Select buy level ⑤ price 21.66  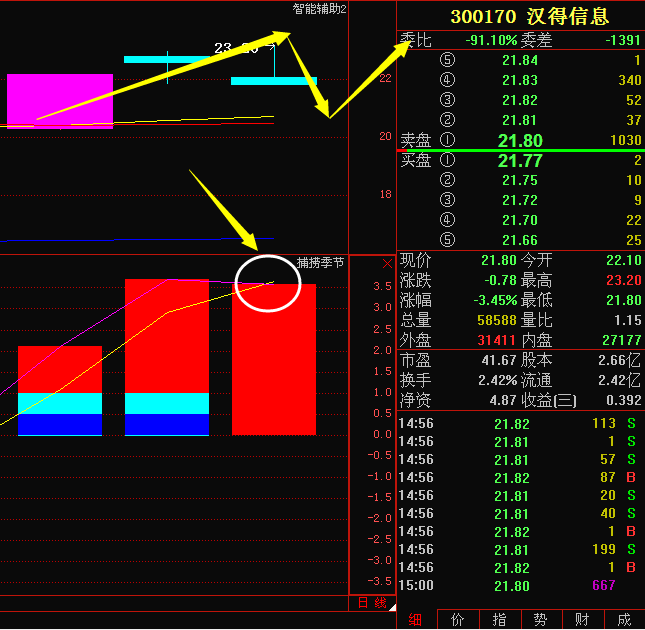pyautogui.click(x=520, y=241)
